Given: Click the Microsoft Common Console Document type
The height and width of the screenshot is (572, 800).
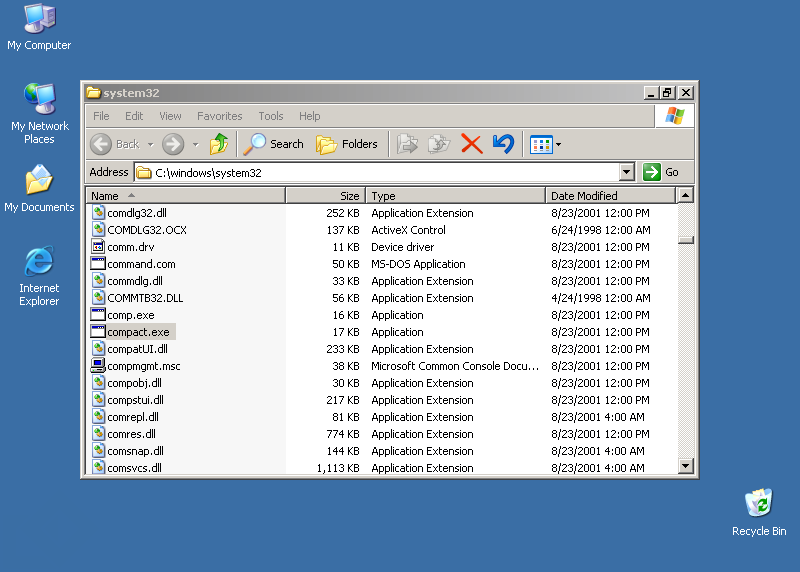Looking at the screenshot, I should (x=455, y=366).
